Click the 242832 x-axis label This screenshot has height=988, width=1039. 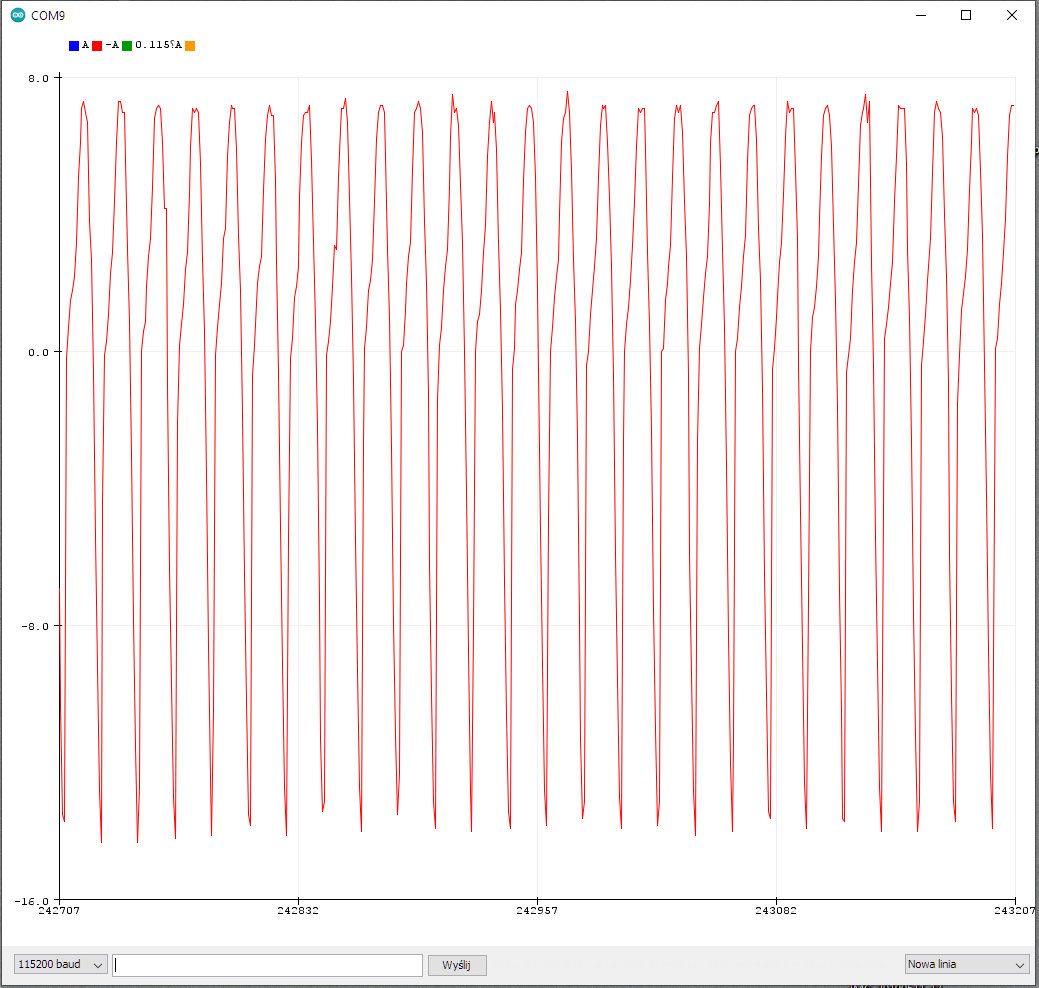coord(298,910)
